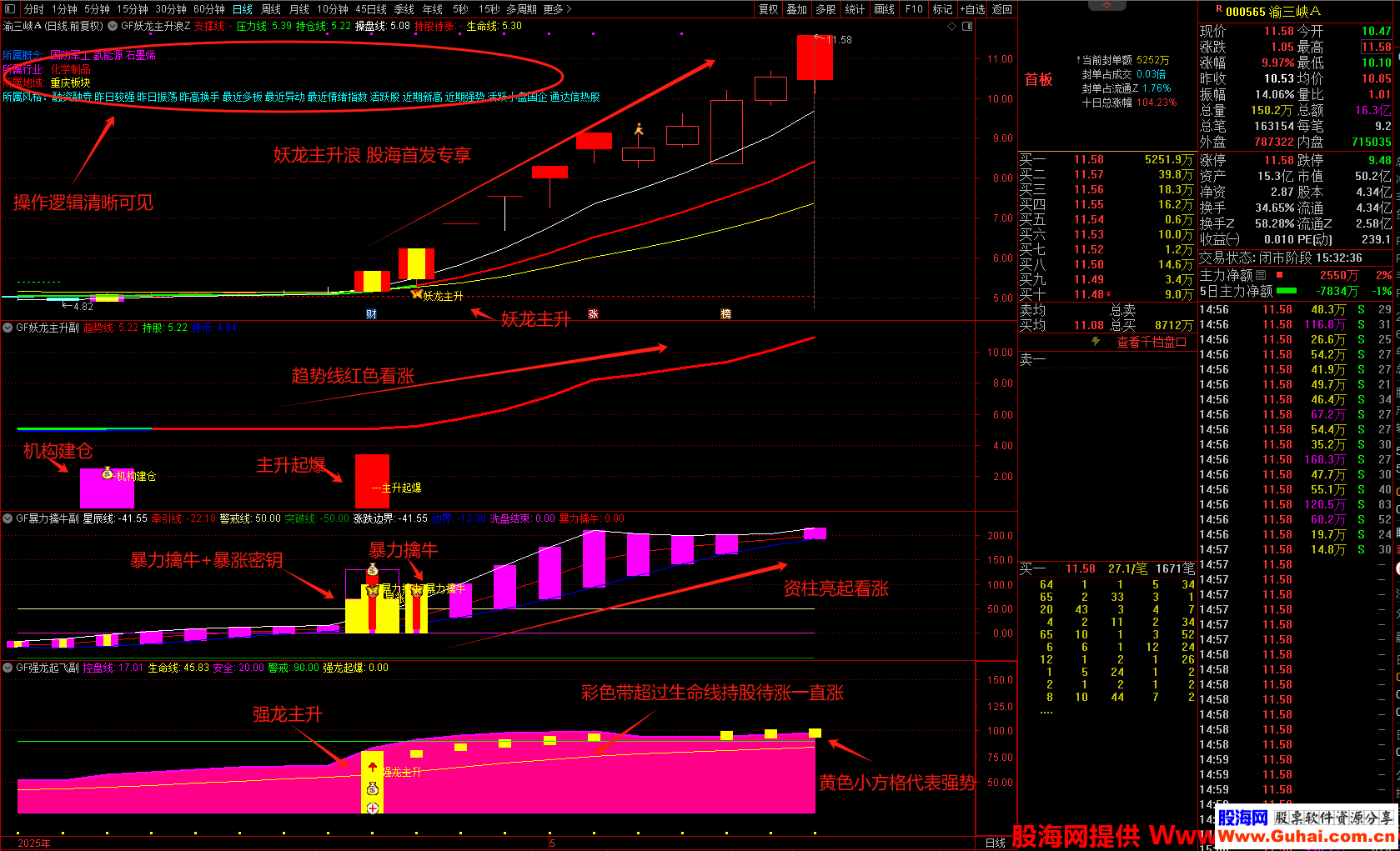Open the F10 company info
The width and height of the screenshot is (1400, 851).
pos(914,9)
